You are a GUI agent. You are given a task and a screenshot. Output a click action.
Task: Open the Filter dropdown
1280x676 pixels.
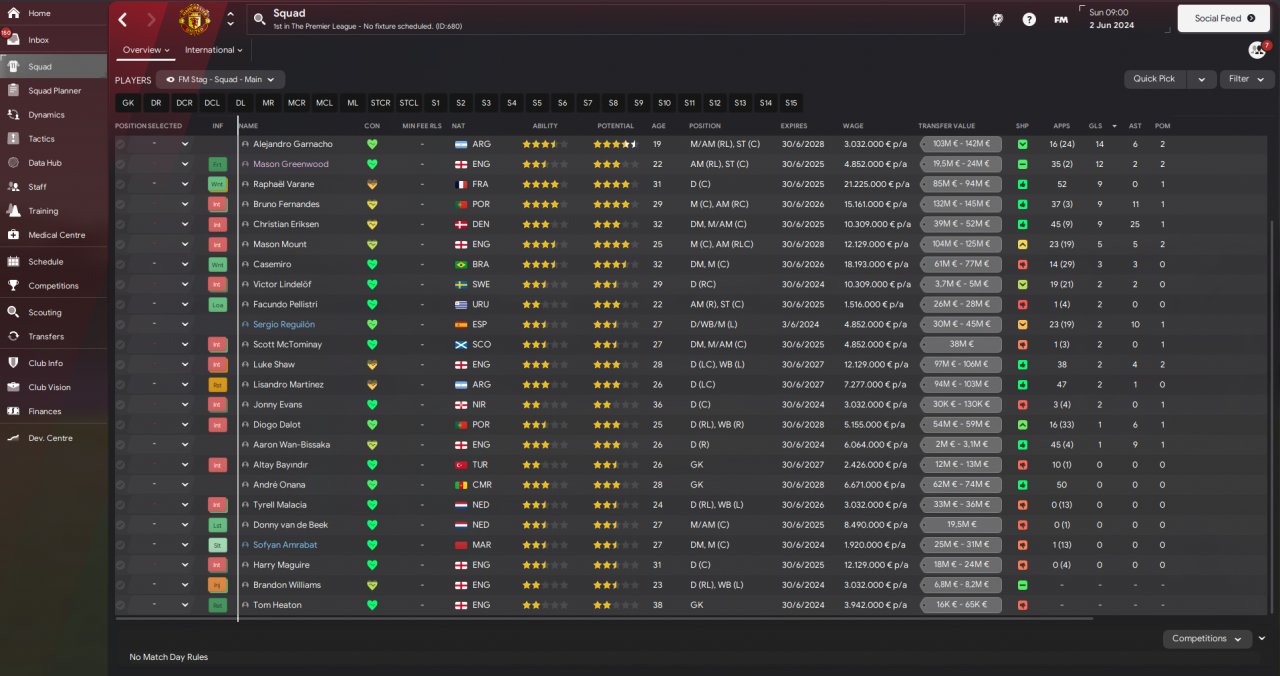[x=1246, y=79]
